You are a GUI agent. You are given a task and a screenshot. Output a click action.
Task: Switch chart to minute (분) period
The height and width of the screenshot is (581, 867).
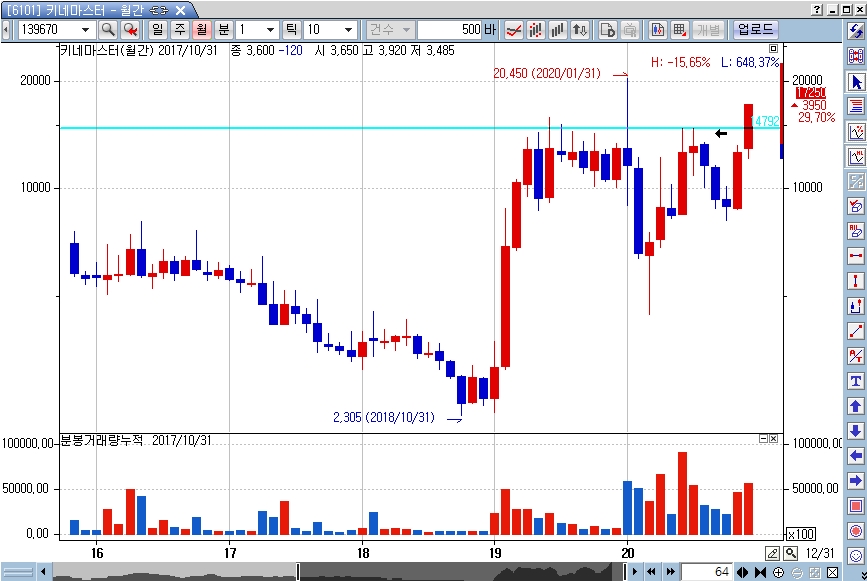point(223,29)
